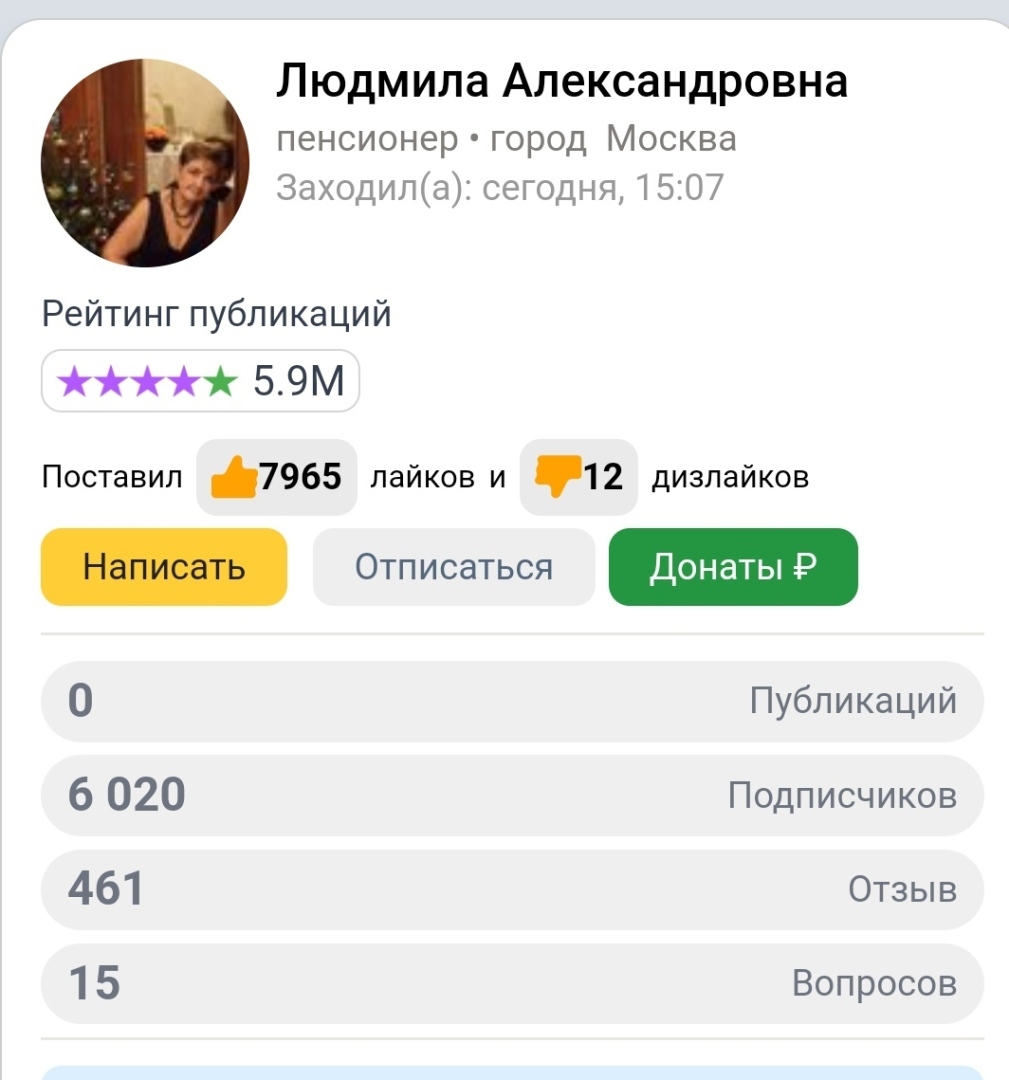Open the round profile avatar photo

[144, 162]
